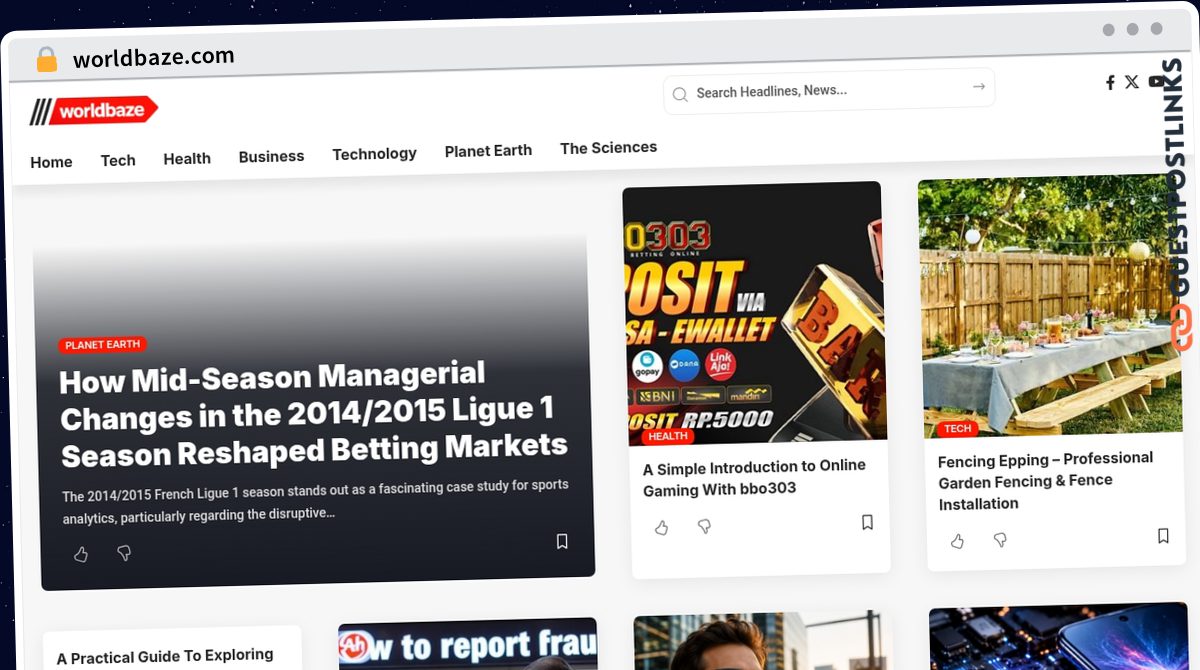Image resolution: width=1200 pixels, height=670 pixels.
Task: Open 'Fencing Epping – Professional Garden Fencing' link
Action: click(1045, 481)
